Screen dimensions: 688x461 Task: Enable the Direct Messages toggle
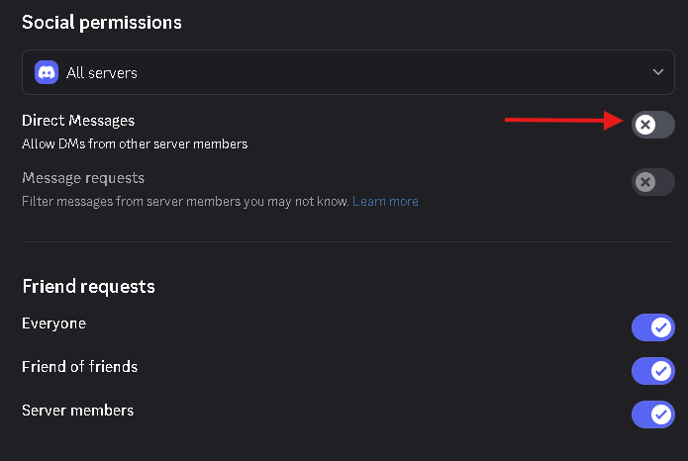653,125
